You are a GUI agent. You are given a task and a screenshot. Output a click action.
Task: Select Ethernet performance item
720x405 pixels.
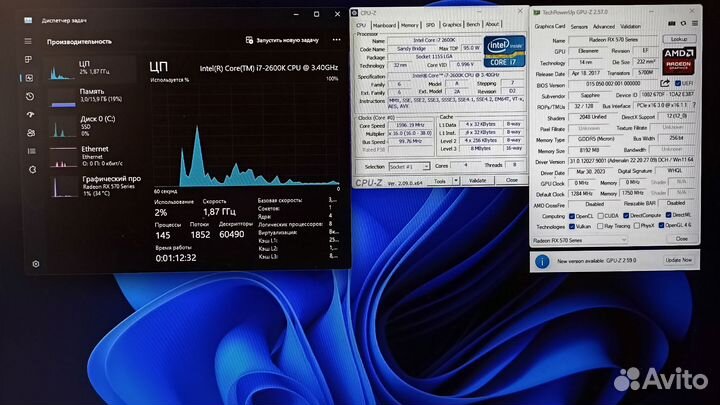(91, 155)
